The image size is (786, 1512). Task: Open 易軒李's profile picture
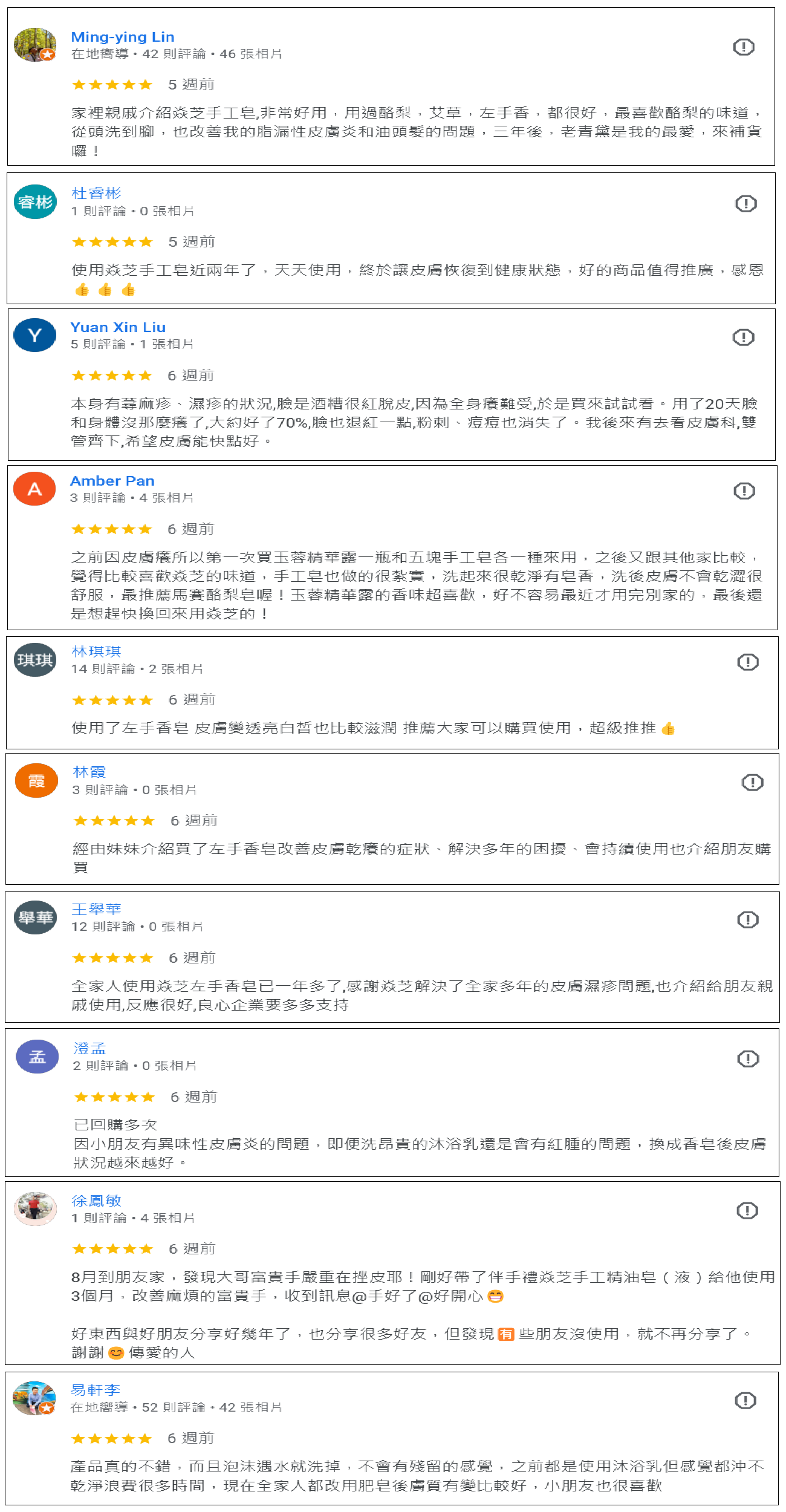(34, 1398)
